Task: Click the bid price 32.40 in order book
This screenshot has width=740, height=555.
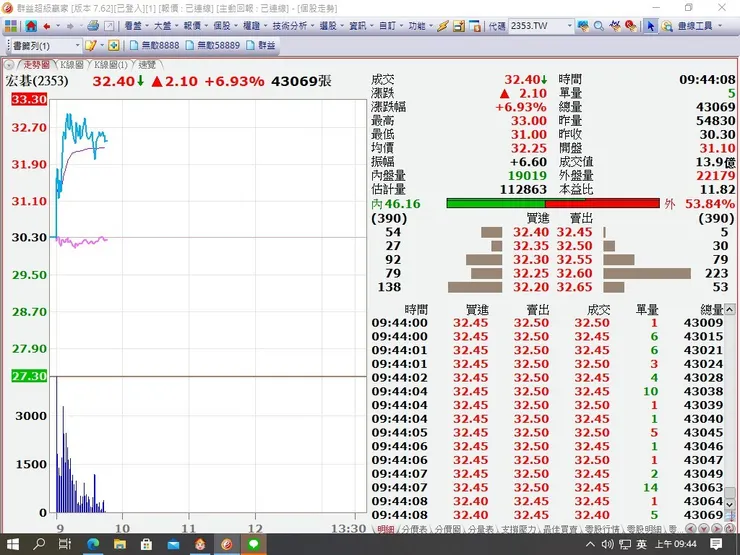Action: pyautogui.click(x=531, y=232)
